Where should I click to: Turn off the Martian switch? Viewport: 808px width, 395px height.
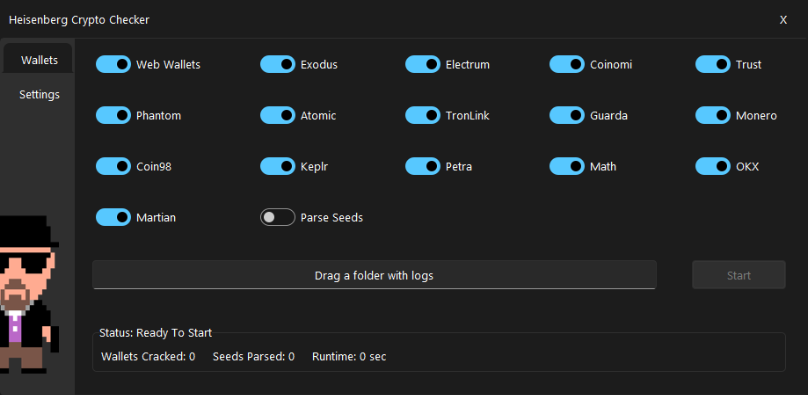[113, 217]
